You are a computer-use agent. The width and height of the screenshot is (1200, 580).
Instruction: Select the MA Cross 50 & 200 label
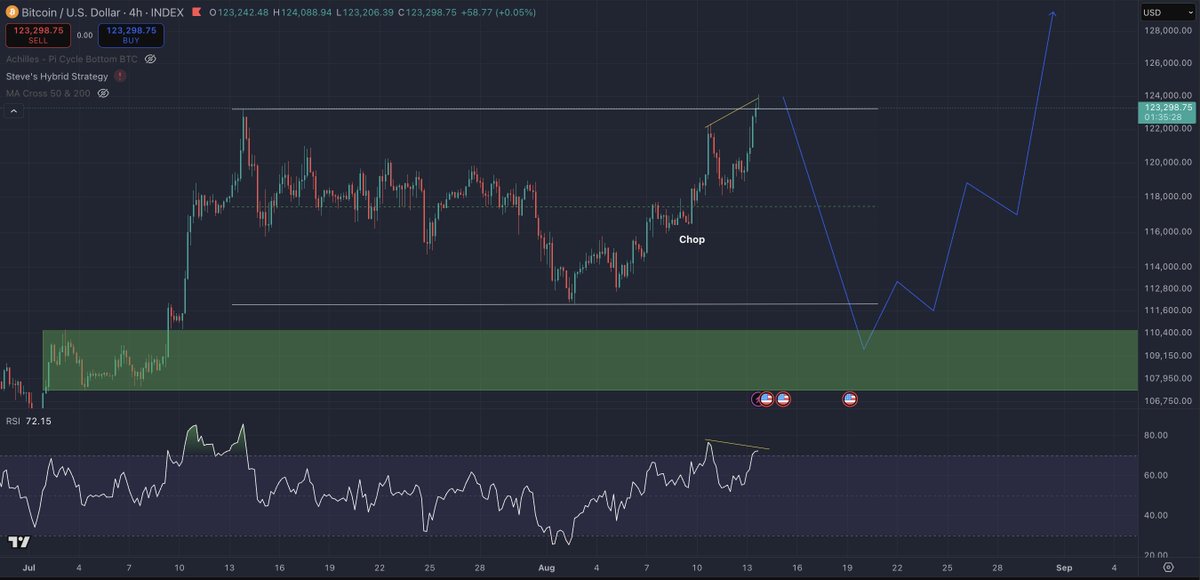point(48,93)
